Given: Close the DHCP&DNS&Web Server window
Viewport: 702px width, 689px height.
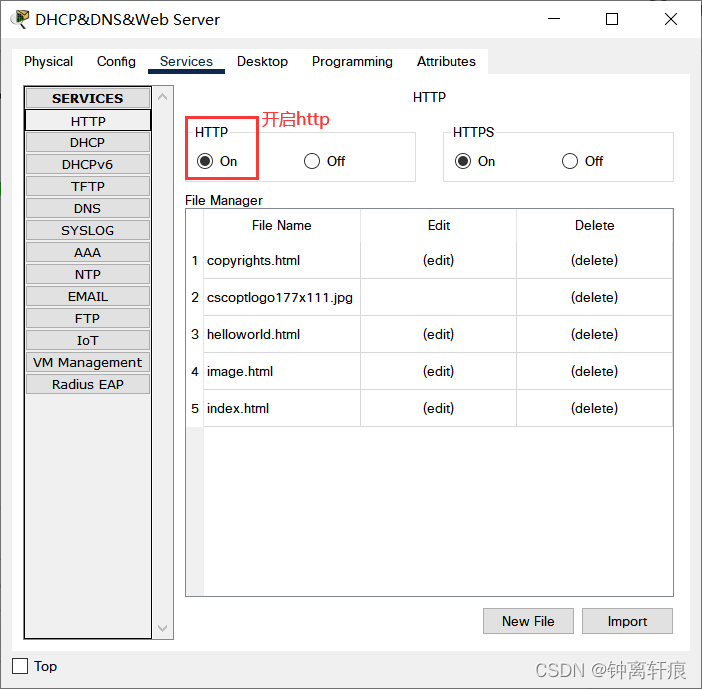Looking at the screenshot, I should pos(671,19).
